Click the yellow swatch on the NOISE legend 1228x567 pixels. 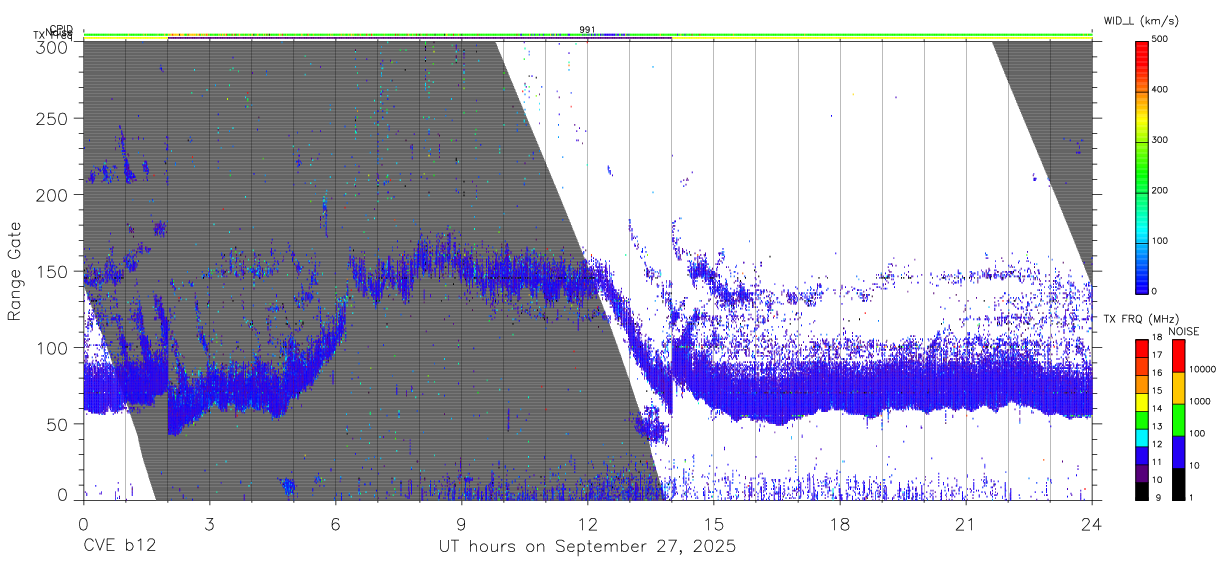pyautogui.click(x=1177, y=388)
